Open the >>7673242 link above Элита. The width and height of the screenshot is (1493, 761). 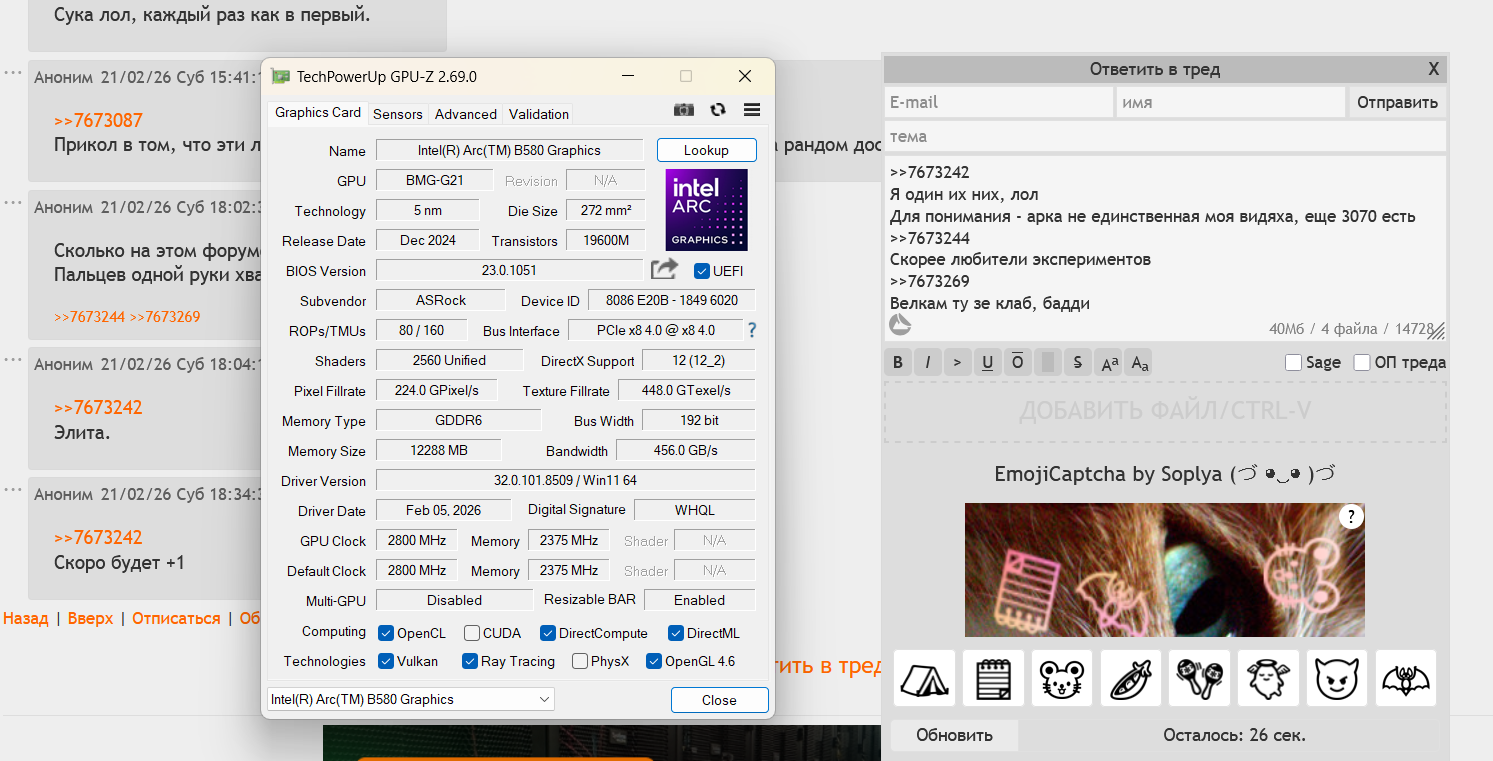[x=98, y=407]
